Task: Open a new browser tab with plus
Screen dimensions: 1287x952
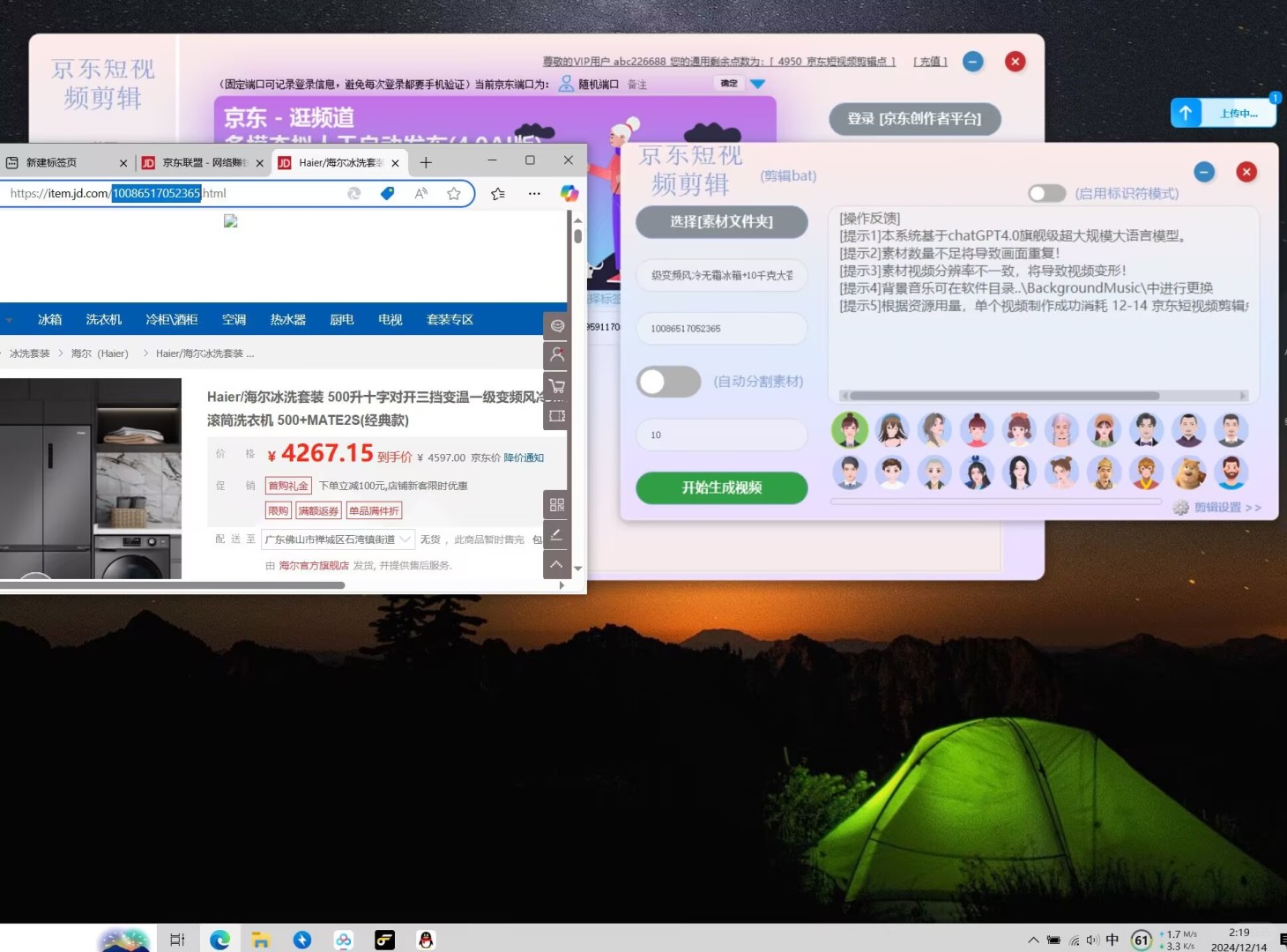Action: click(x=426, y=162)
